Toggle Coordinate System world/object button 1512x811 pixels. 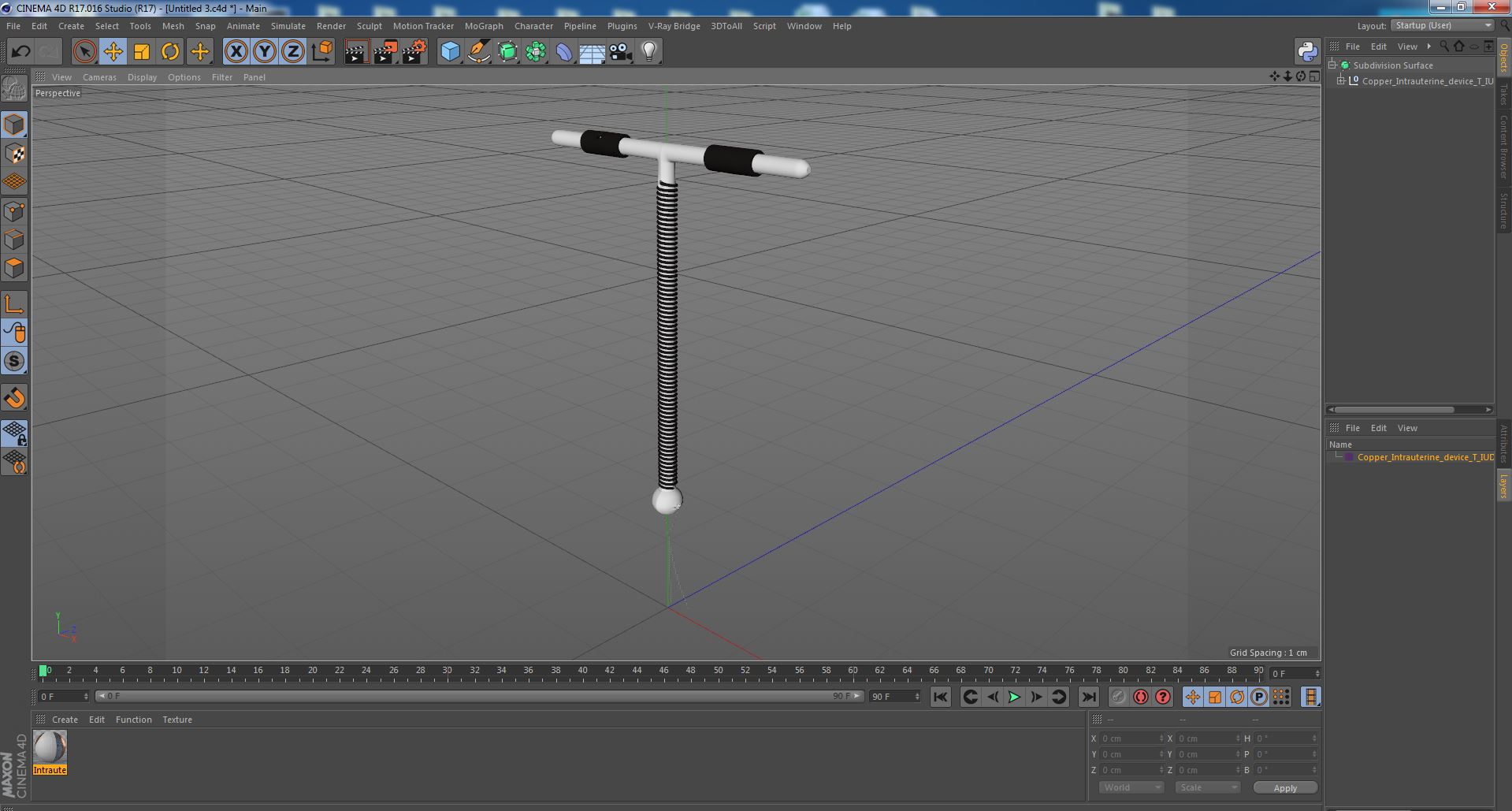[x=321, y=52]
